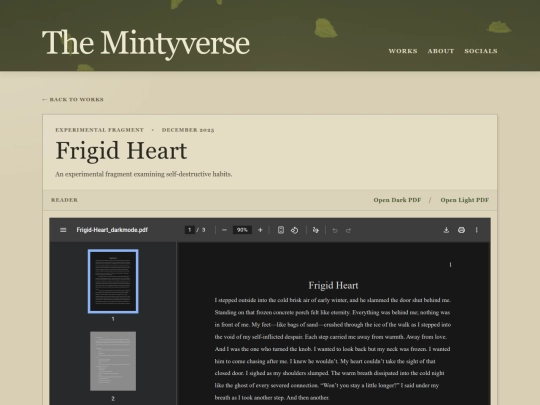The image size is (540, 405).
Task: Click the page number input field
Action: point(189,230)
